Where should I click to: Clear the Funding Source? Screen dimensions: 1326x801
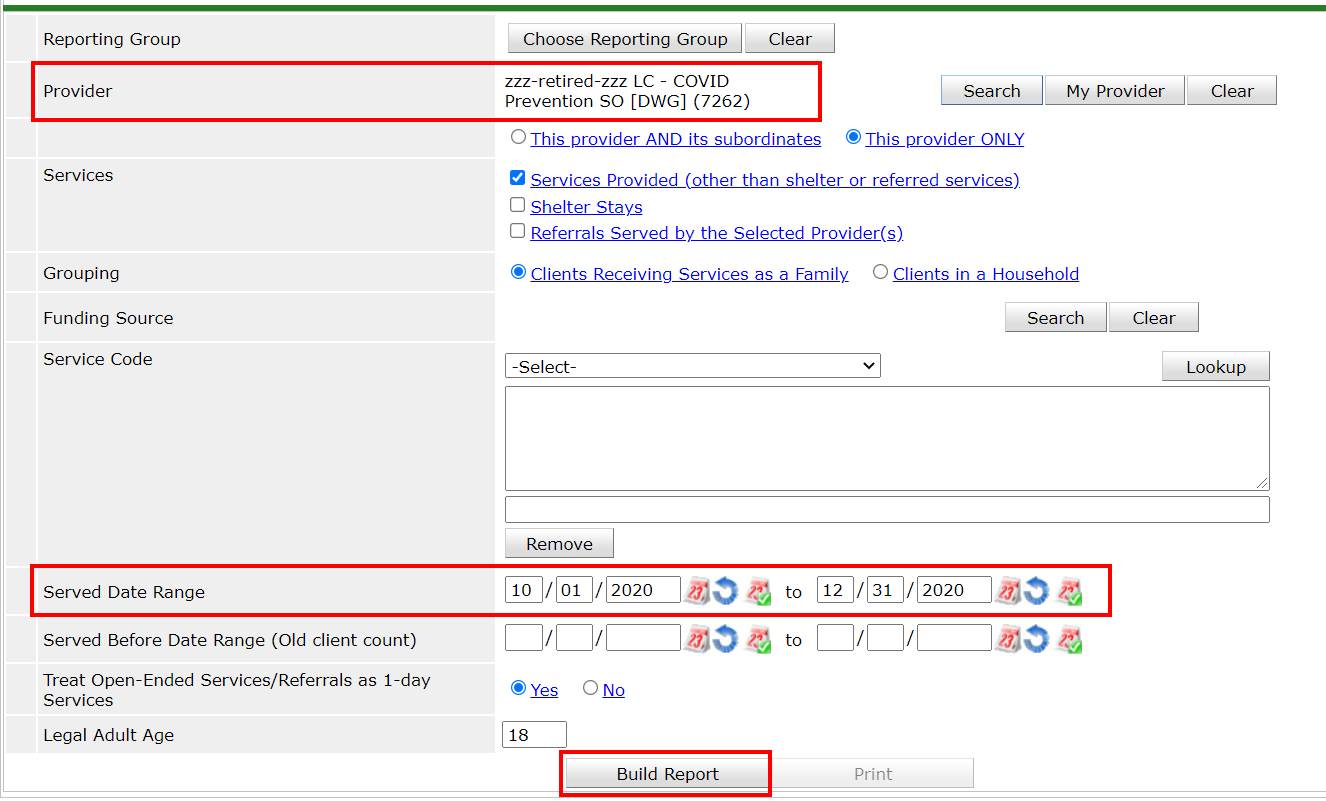pyautogui.click(x=1154, y=318)
